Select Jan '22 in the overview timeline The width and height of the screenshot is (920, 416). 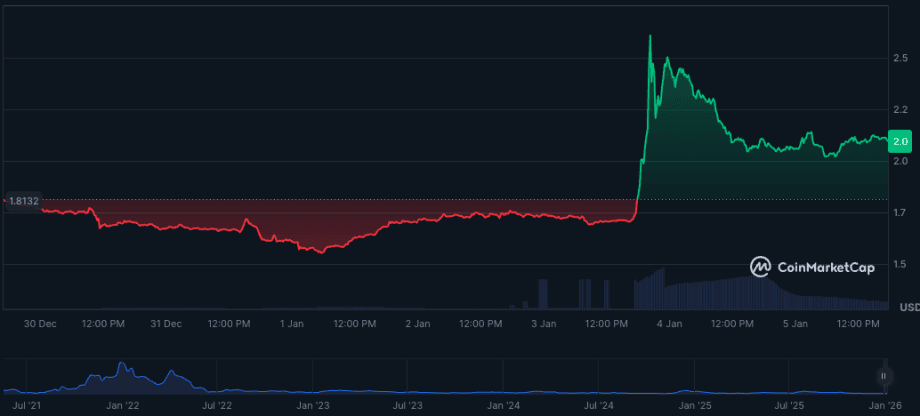(x=122, y=406)
